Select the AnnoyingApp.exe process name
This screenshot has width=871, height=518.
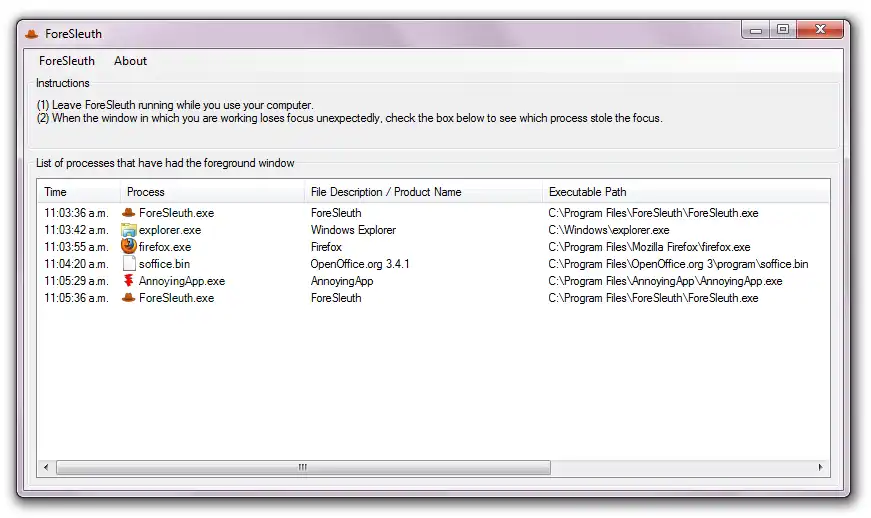182,281
